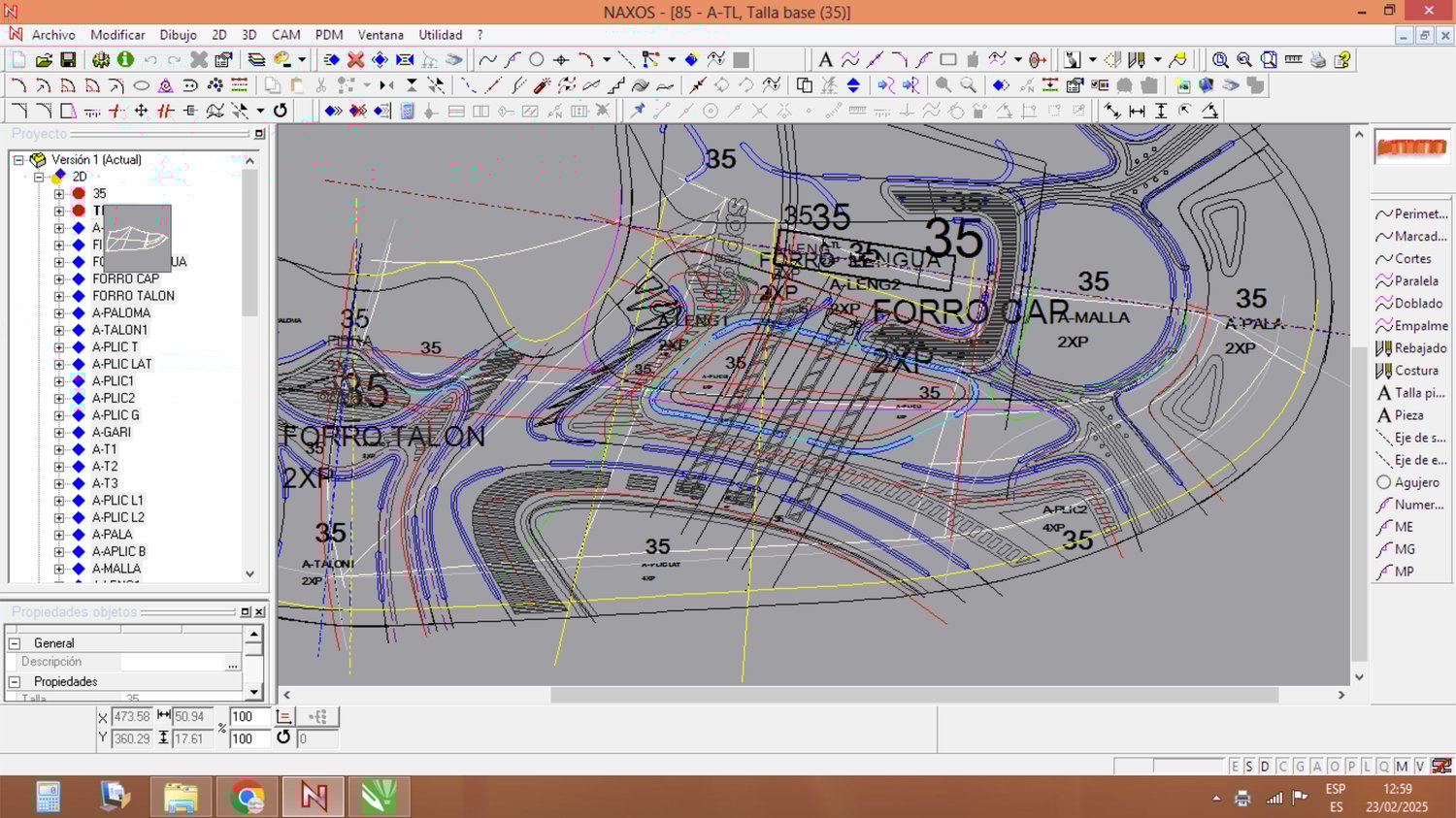1456x818 pixels.
Task: Collapse the General properties section
Action: point(15,643)
